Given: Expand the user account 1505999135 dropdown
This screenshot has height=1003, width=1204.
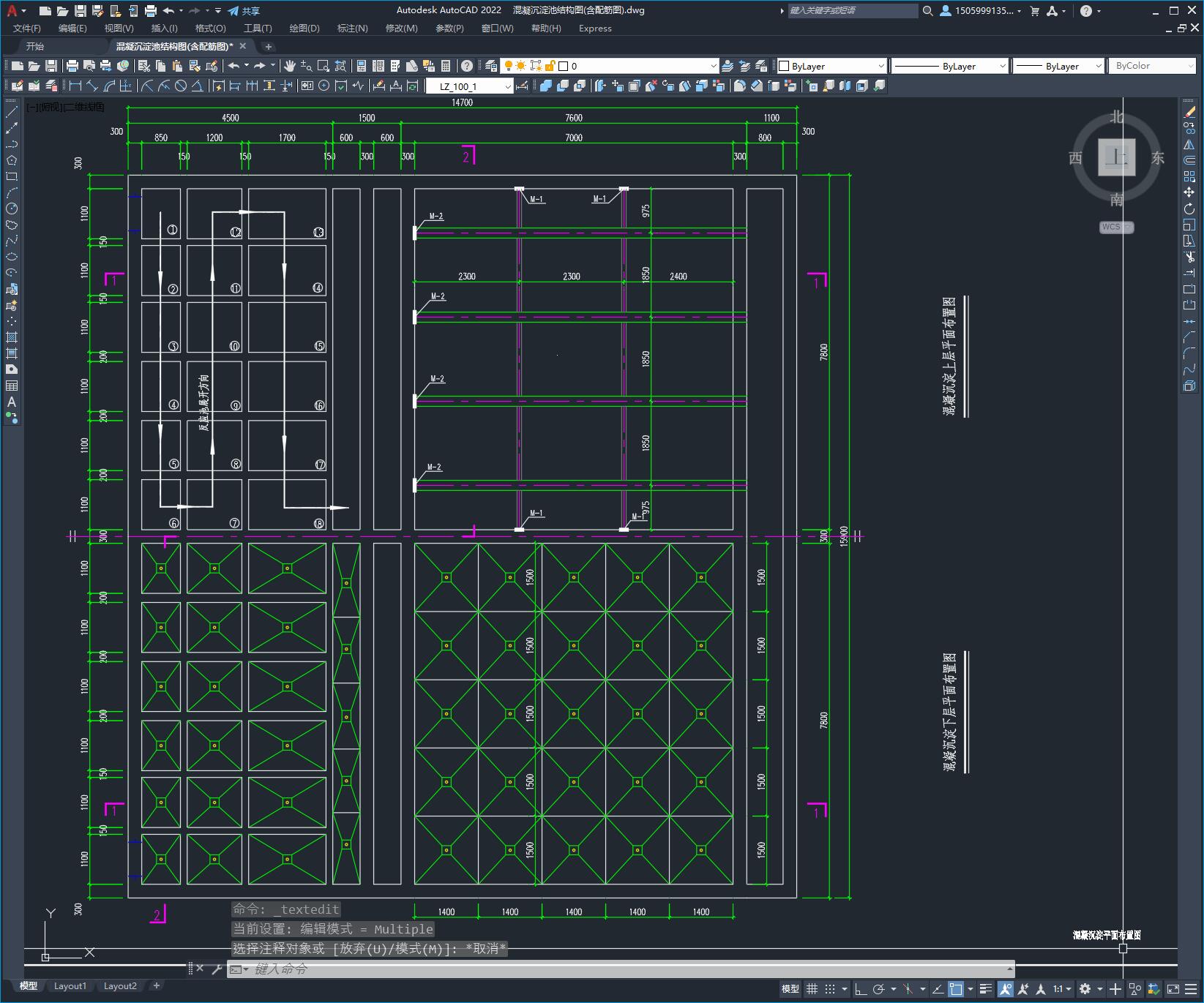Looking at the screenshot, I should coord(981,11).
